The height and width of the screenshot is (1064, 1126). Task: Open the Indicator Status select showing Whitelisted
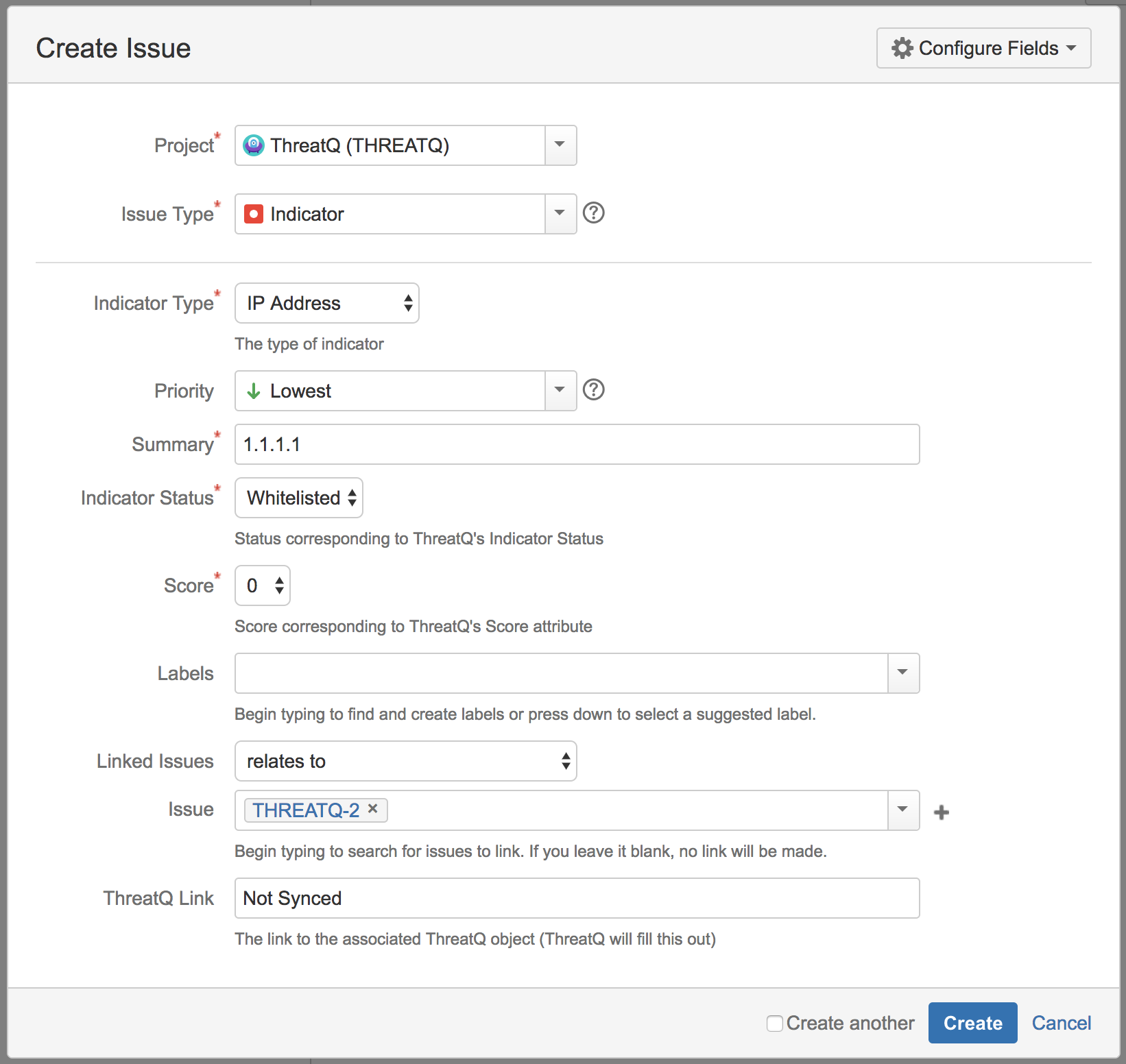pyautogui.click(x=299, y=498)
